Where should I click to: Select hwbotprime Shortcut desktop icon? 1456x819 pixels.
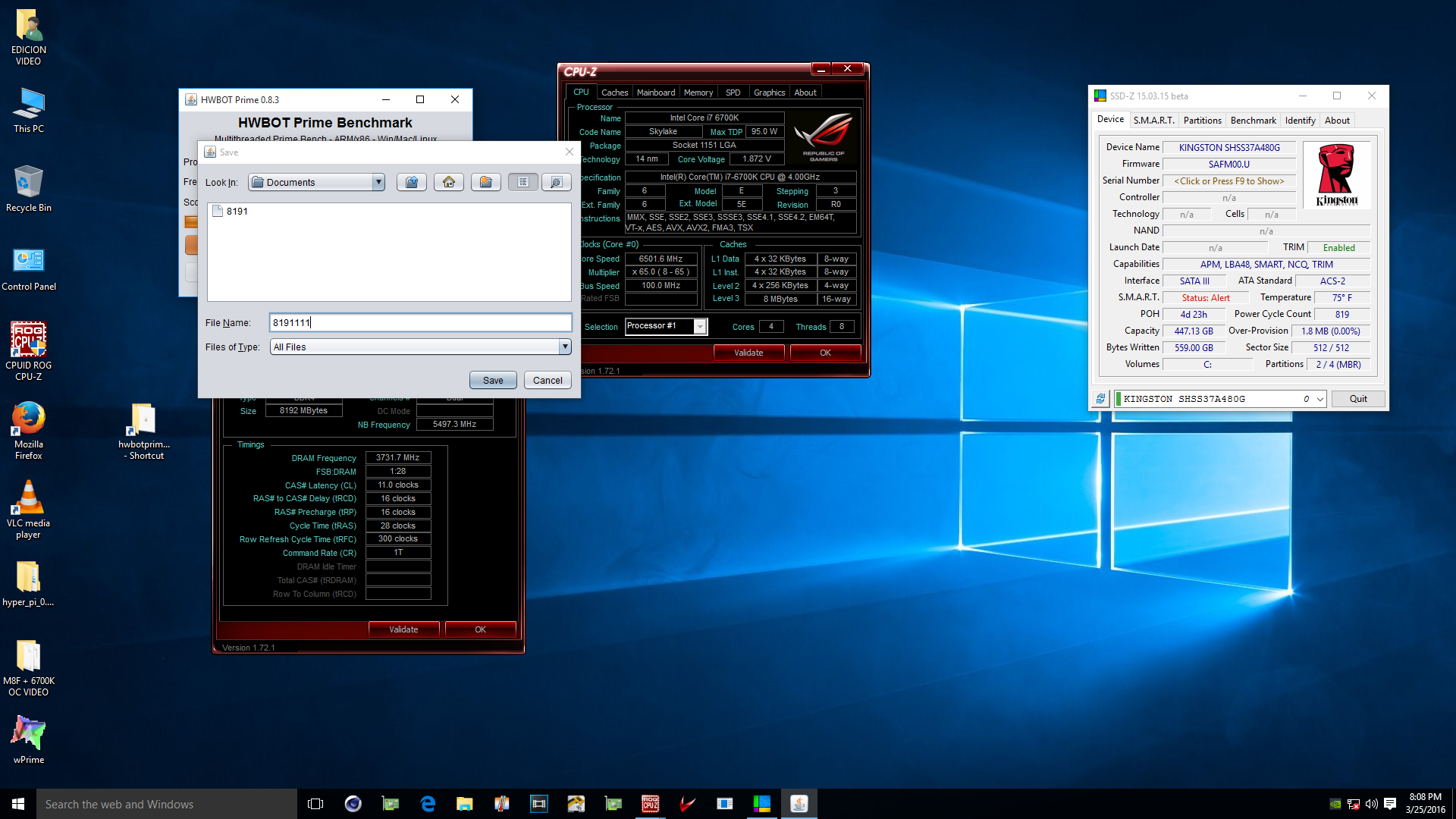pos(144,431)
